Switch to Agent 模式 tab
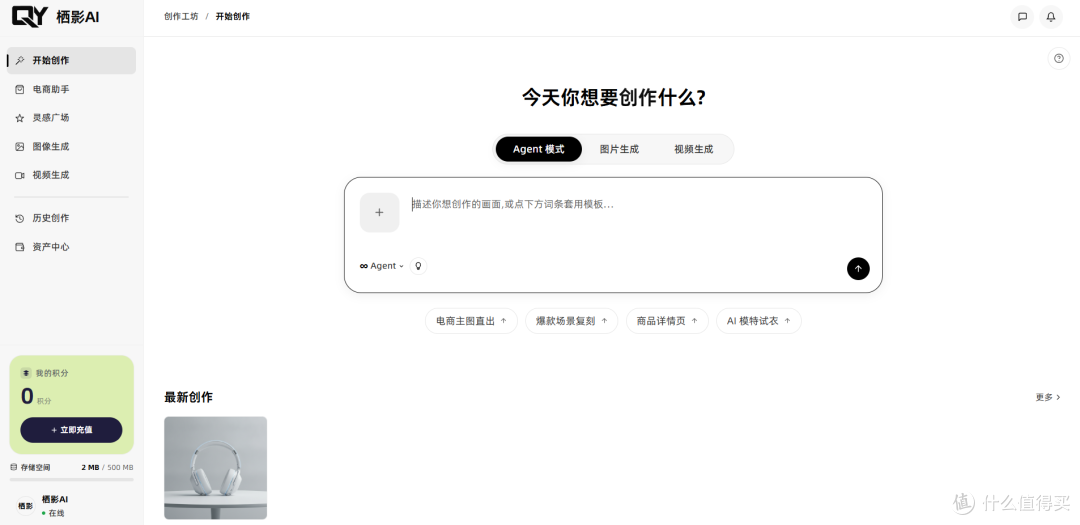1080x525 pixels. [539, 149]
